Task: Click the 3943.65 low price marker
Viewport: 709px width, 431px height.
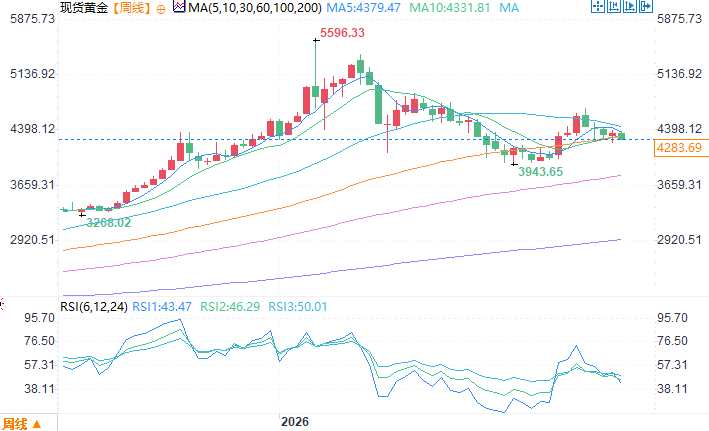Action: coord(540,172)
